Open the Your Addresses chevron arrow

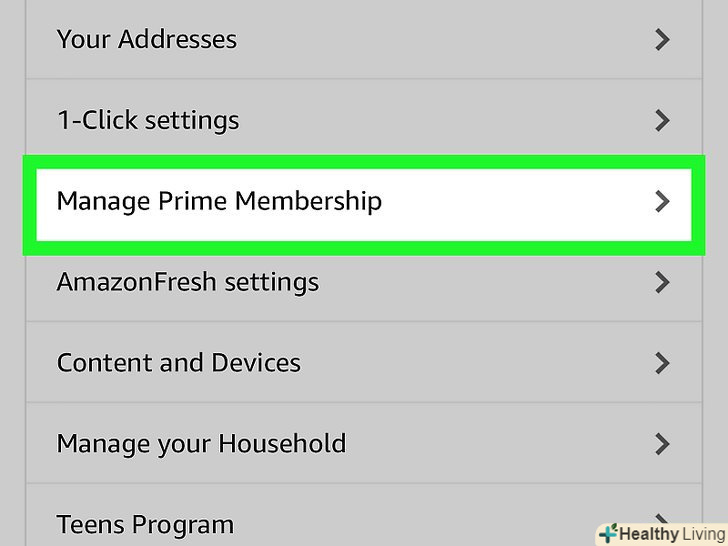point(661,40)
